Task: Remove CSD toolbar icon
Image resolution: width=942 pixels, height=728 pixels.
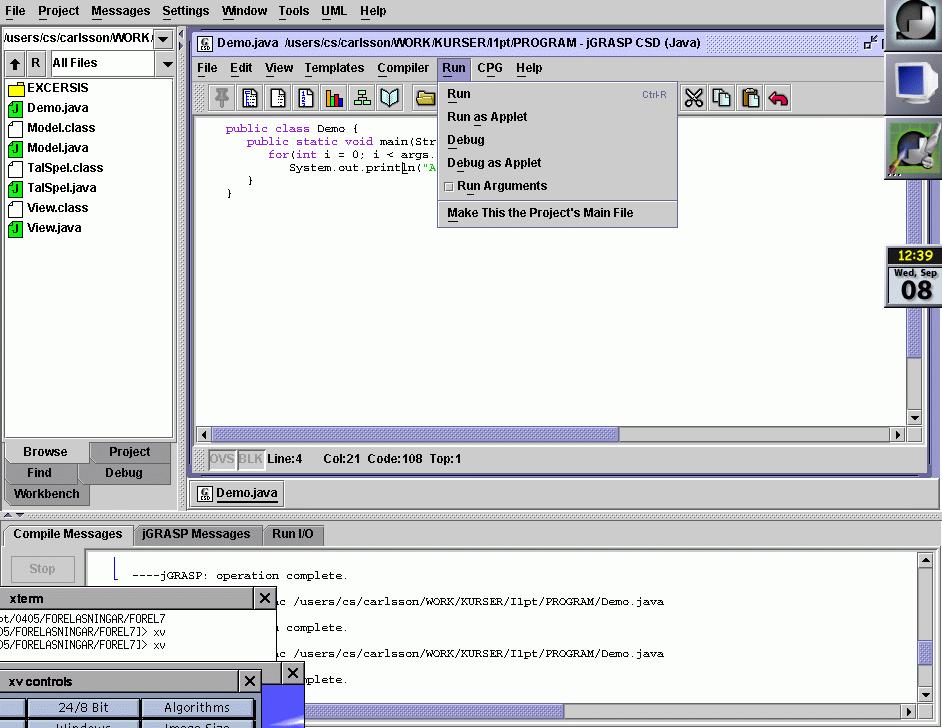Action: 278,98
